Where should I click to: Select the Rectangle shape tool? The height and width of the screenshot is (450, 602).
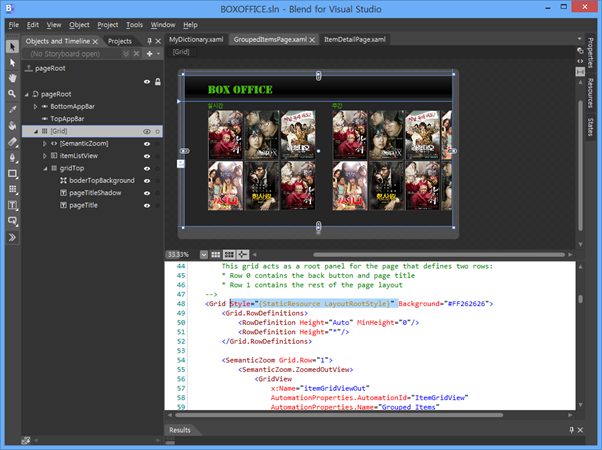[x=11, y=173]
